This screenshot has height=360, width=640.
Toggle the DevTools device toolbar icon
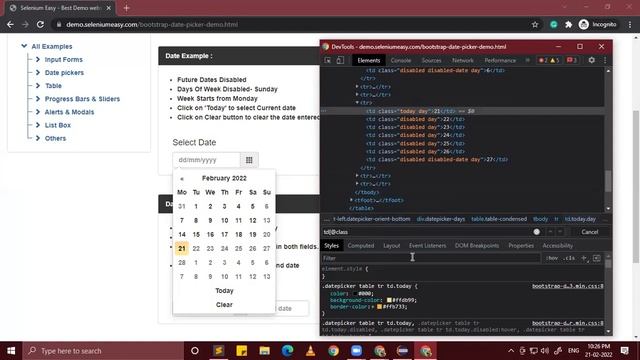(340, 60)
